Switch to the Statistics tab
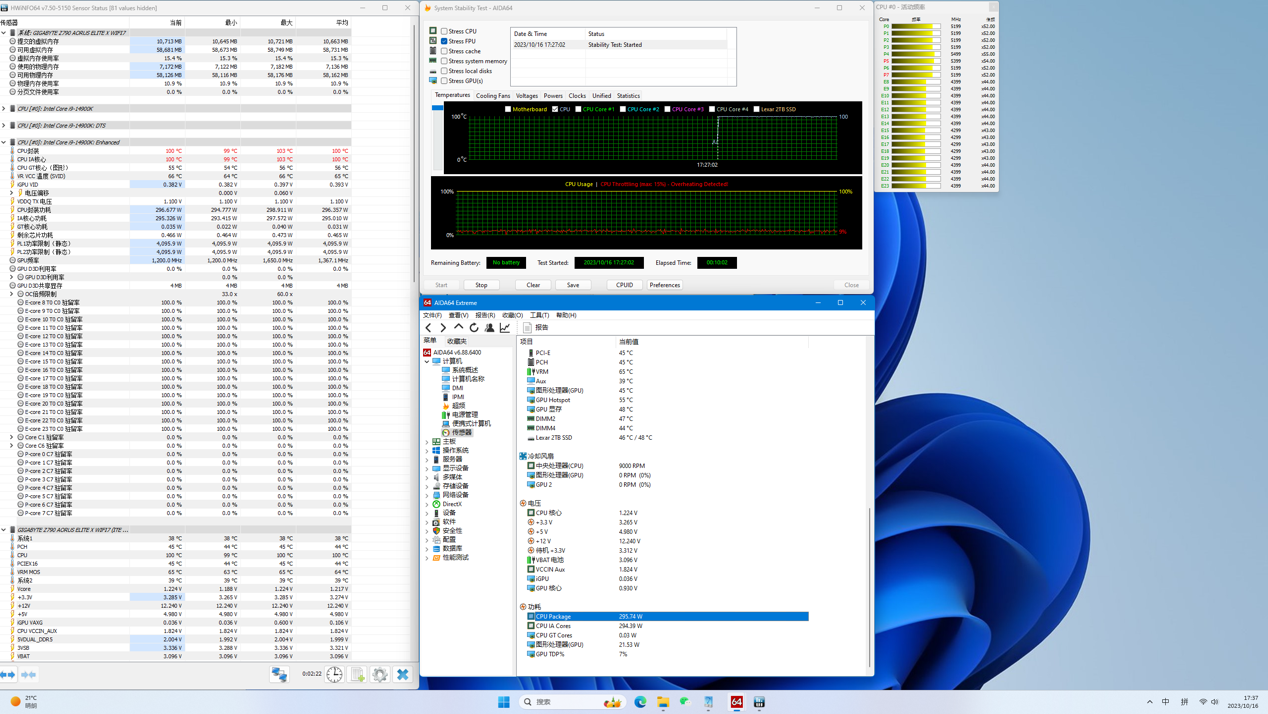 [x=628, y=96]
